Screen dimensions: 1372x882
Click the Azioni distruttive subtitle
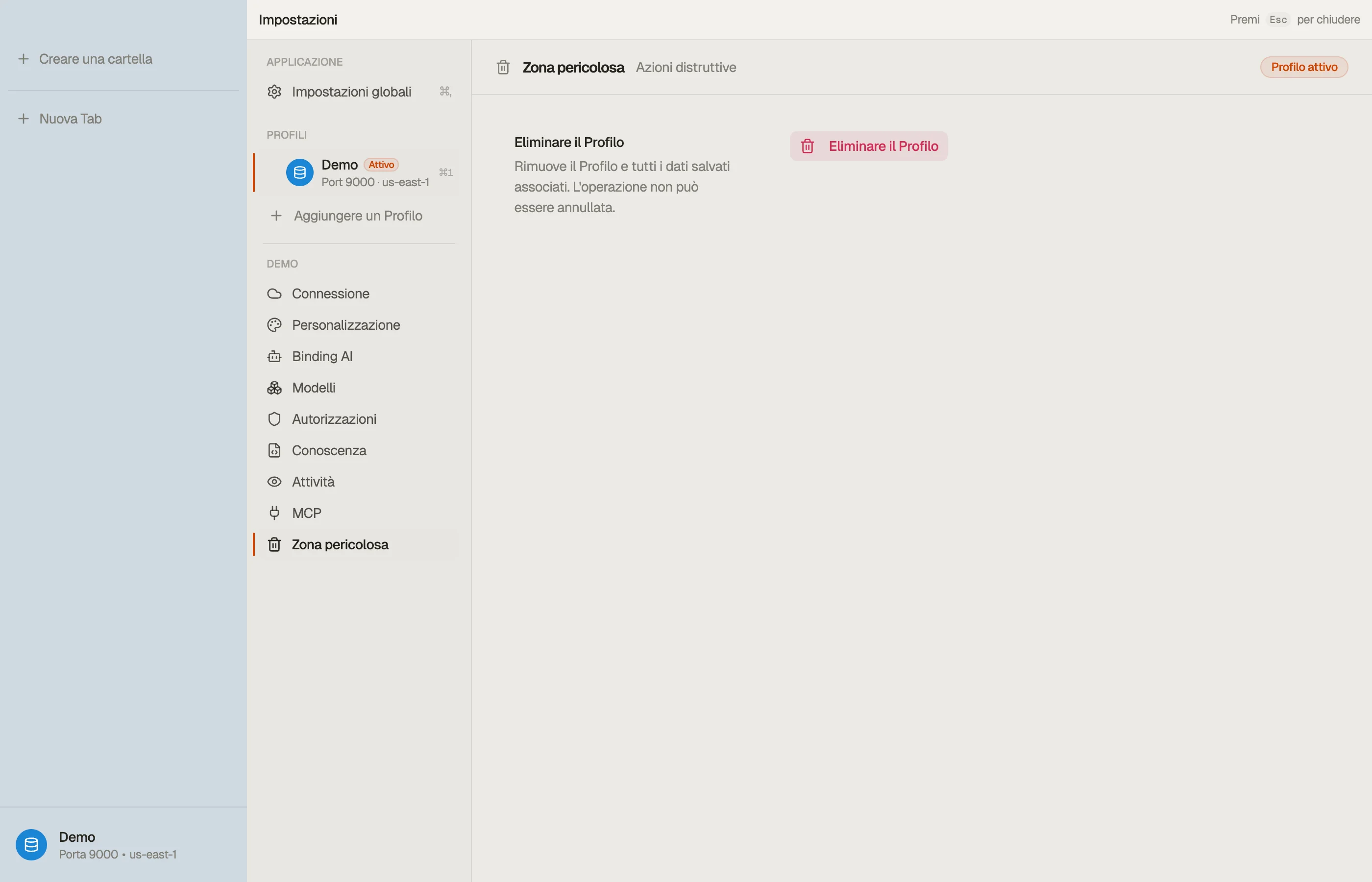click(686, 68)
